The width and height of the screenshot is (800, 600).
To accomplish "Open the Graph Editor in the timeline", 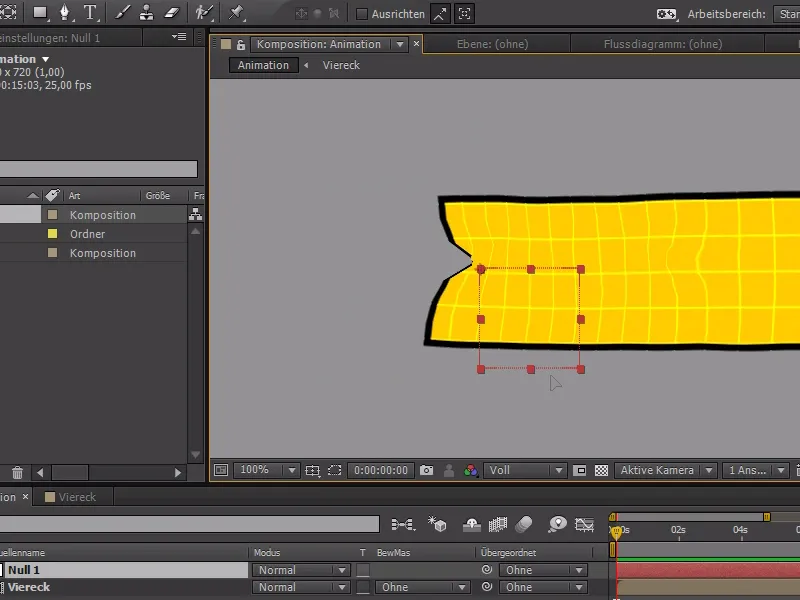I will pyautogui.click(x=585, y=524).
